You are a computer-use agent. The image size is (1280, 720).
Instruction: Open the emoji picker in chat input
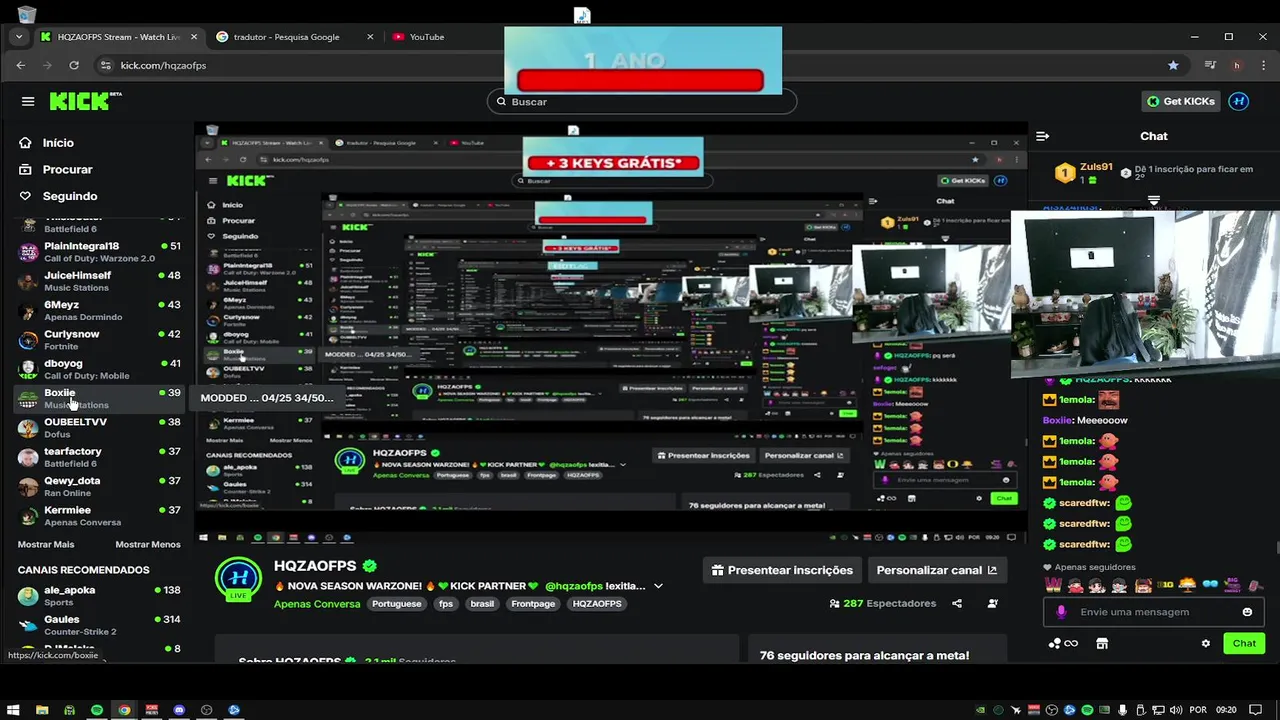coord(1247,612)
